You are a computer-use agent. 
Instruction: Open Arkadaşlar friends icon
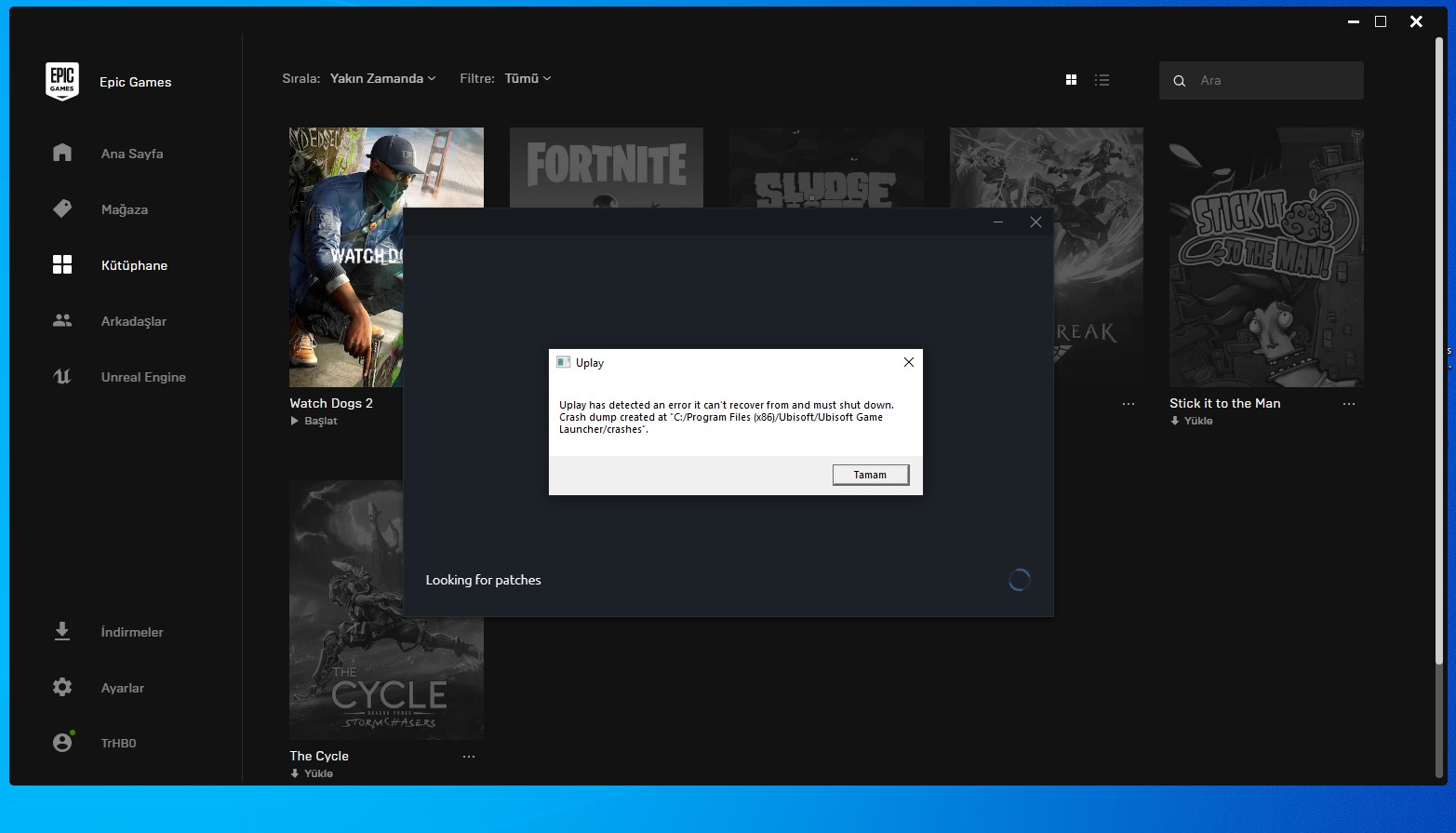click(62, 320)
